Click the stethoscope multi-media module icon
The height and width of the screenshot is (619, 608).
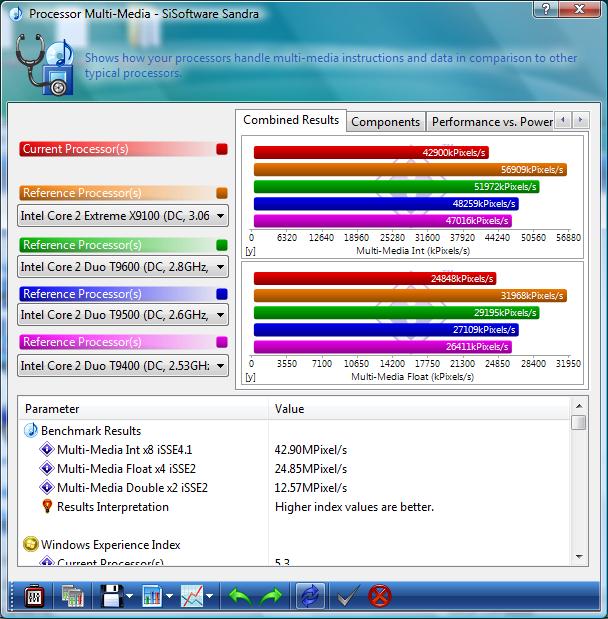(44, 64)
